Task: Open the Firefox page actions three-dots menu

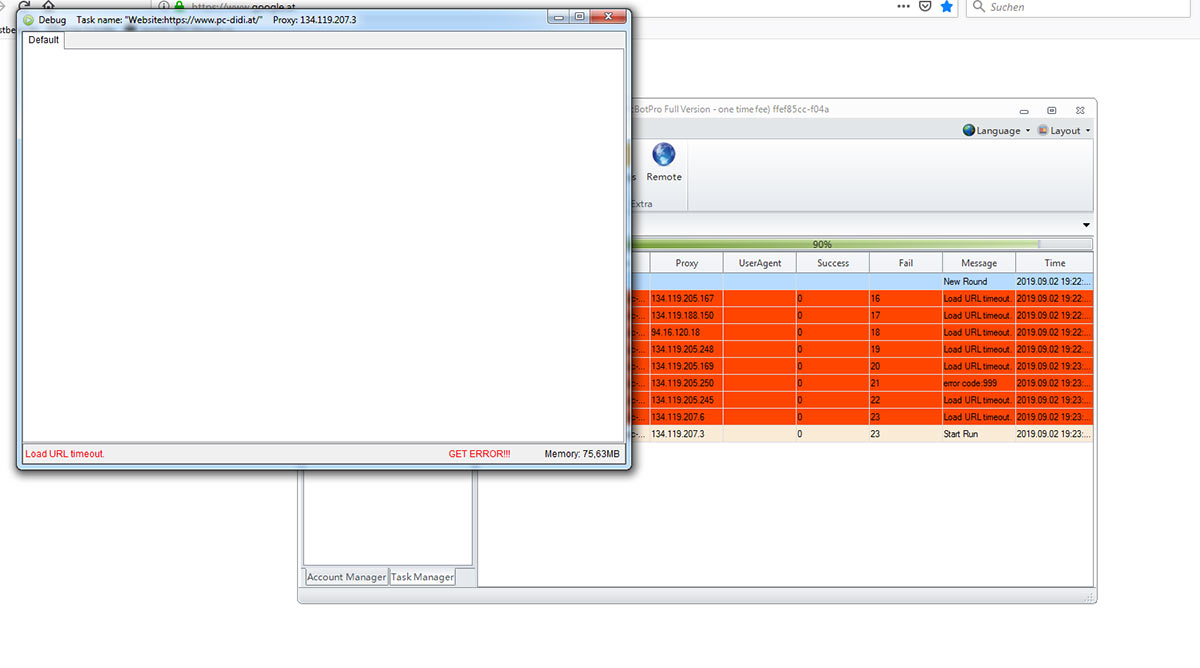Action: (903, 7)
